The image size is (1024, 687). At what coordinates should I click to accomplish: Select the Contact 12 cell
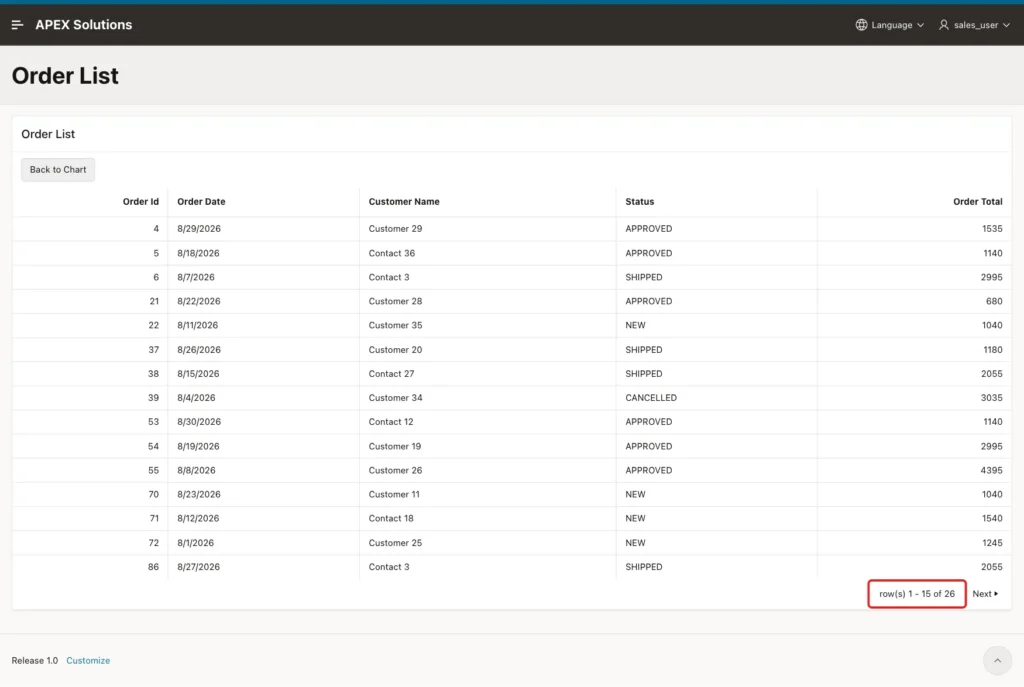tap(391, 422)
